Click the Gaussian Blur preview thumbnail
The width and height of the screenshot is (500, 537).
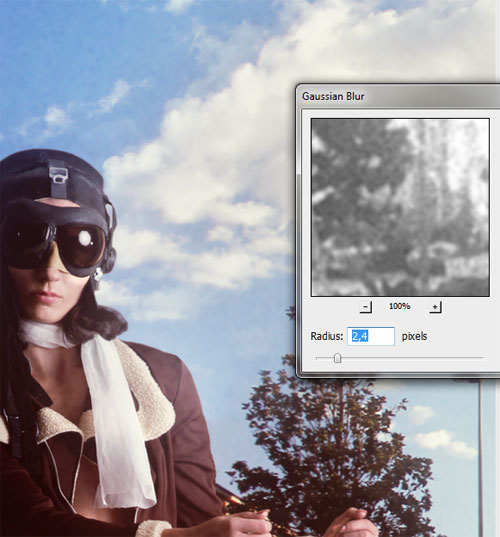[x=400, y=208]
